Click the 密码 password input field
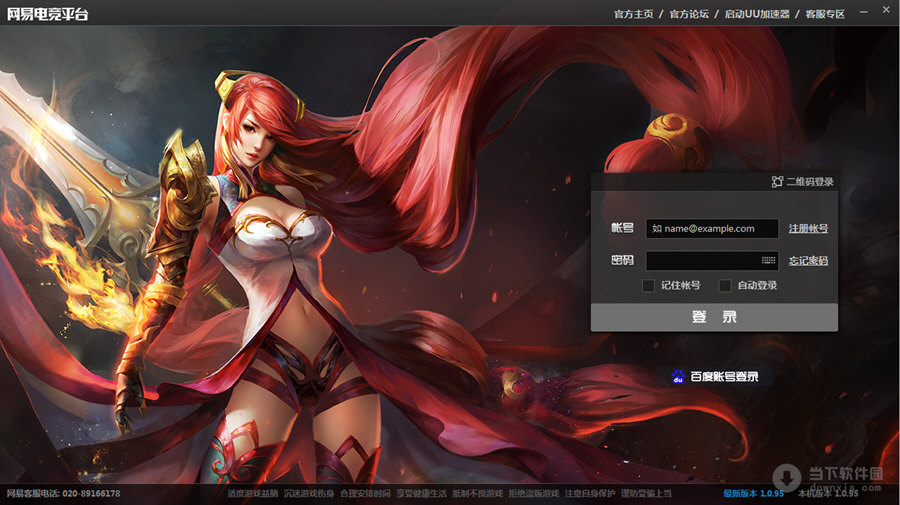 [x=712, y=261]
